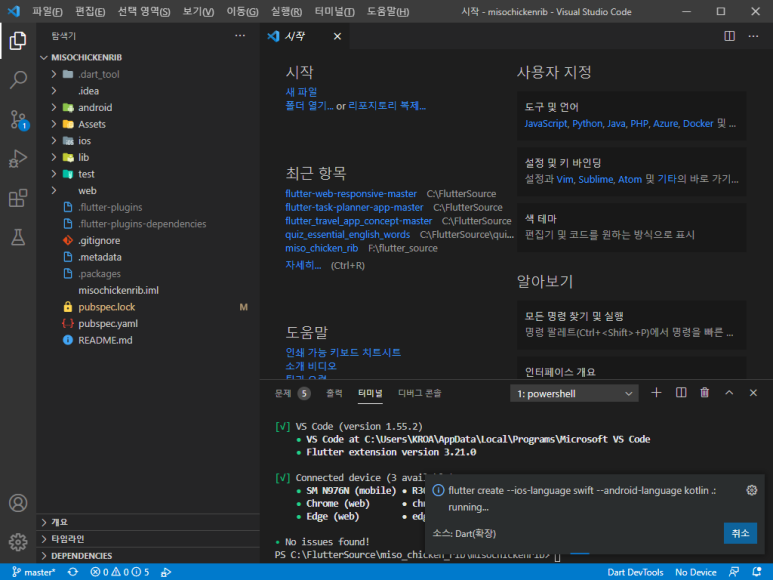
Task: Kill terminal with trash icon
Action: (x=704, y=393)
